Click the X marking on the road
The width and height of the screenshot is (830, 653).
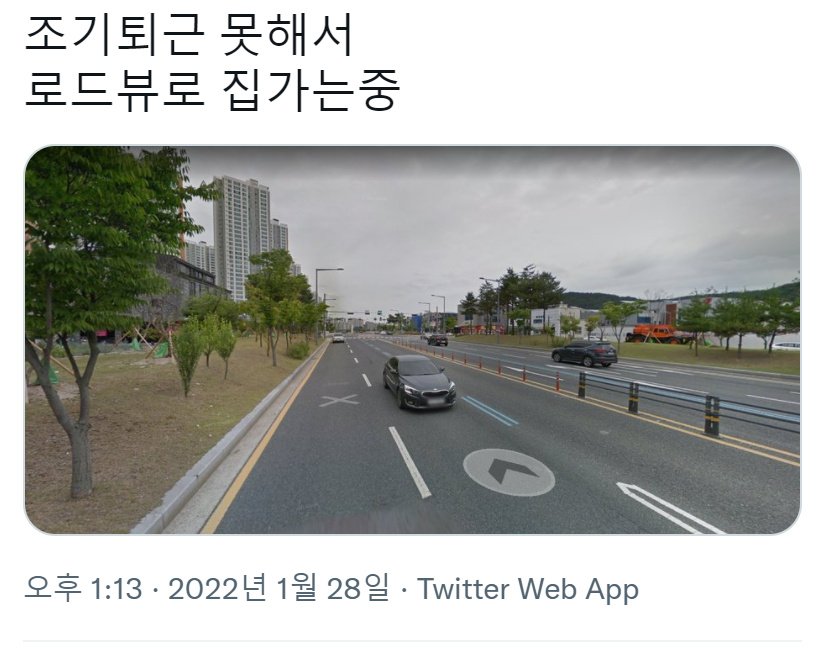[339, 401]
